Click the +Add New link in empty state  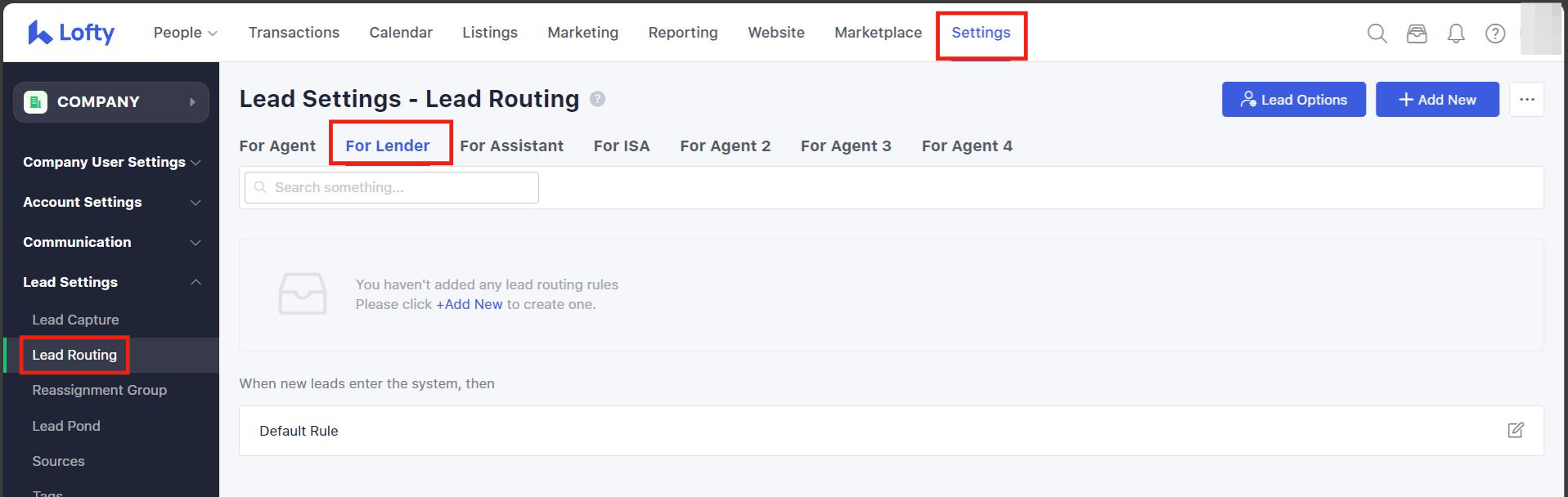(470, 304)
